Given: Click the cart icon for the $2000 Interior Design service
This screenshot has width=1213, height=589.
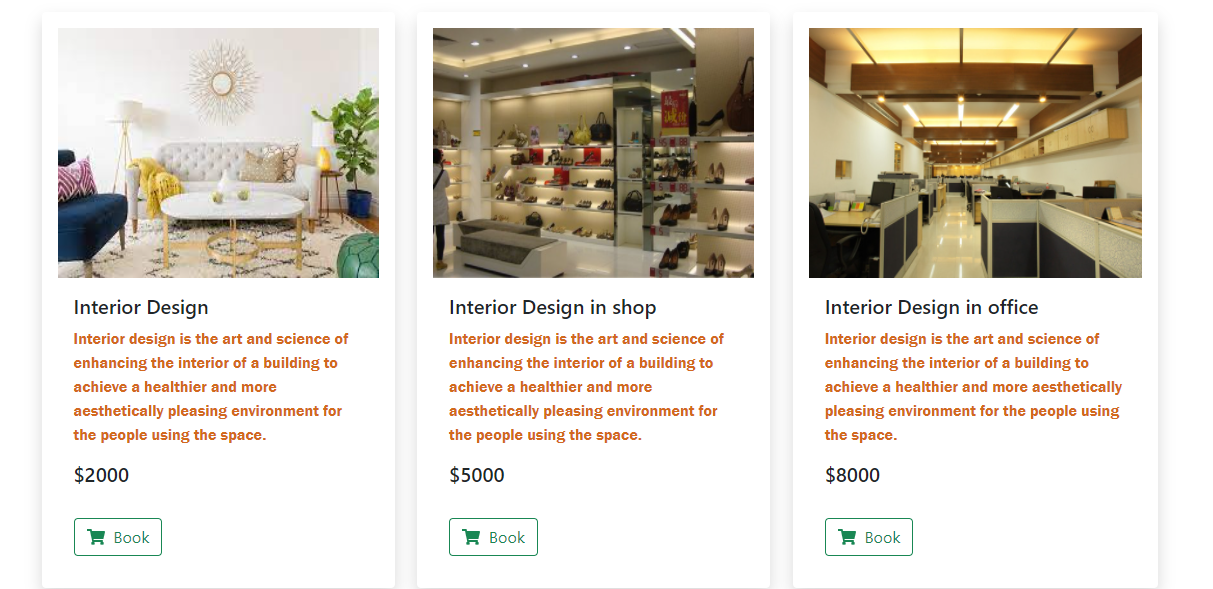Looking at the screenshot, I should coord(97,537).
